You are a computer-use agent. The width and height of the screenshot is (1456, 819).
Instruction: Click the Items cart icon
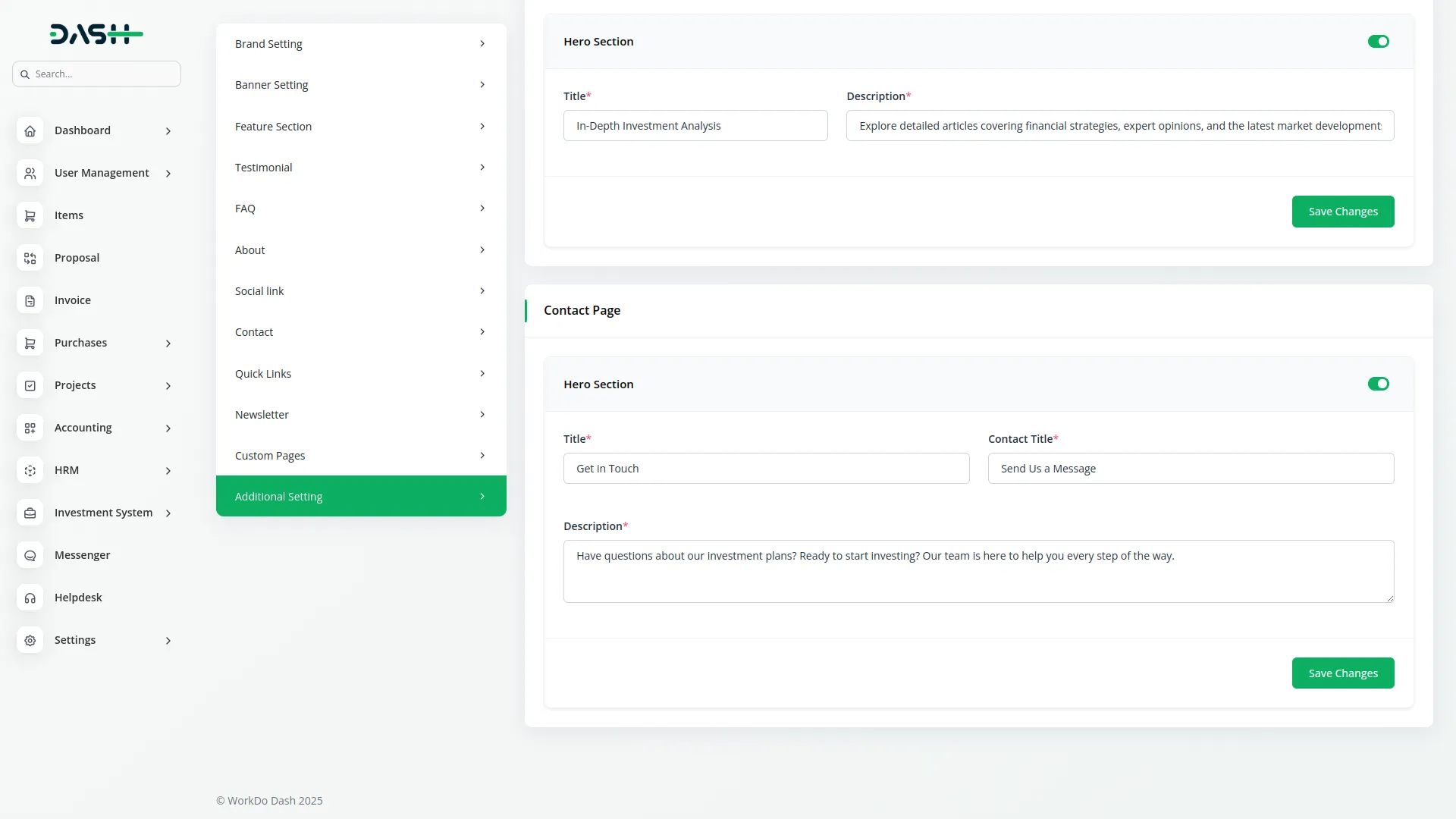30,215
